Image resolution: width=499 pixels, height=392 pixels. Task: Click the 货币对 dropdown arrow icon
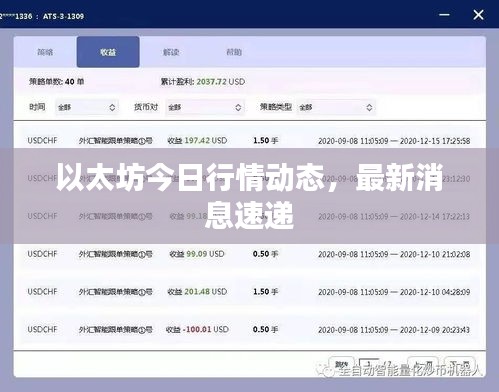tap(238, 107)
